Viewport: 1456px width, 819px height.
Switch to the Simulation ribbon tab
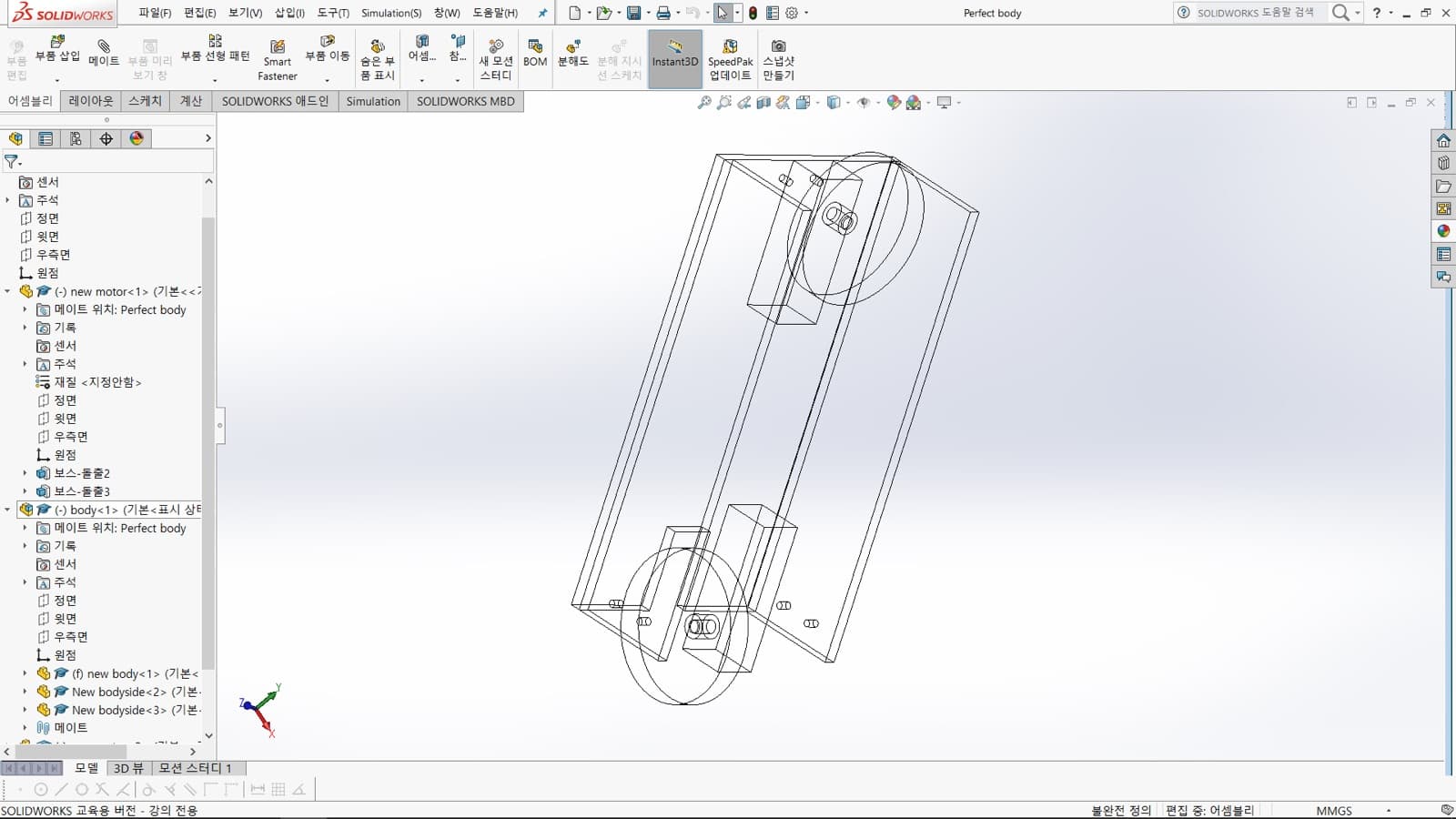pyautogui.click(x=373, y=101)
